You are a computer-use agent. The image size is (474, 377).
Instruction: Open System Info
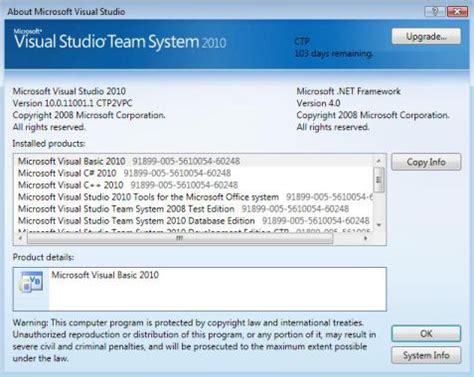click(x=426, y=355)
